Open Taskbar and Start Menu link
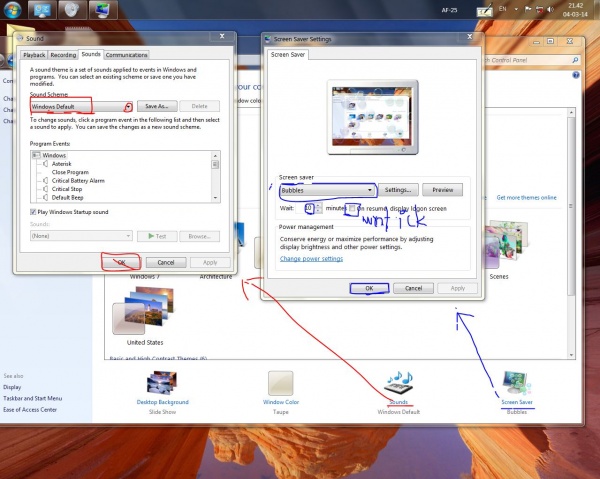The height and width of the screenshot is (479, 600). coord(33,398)
